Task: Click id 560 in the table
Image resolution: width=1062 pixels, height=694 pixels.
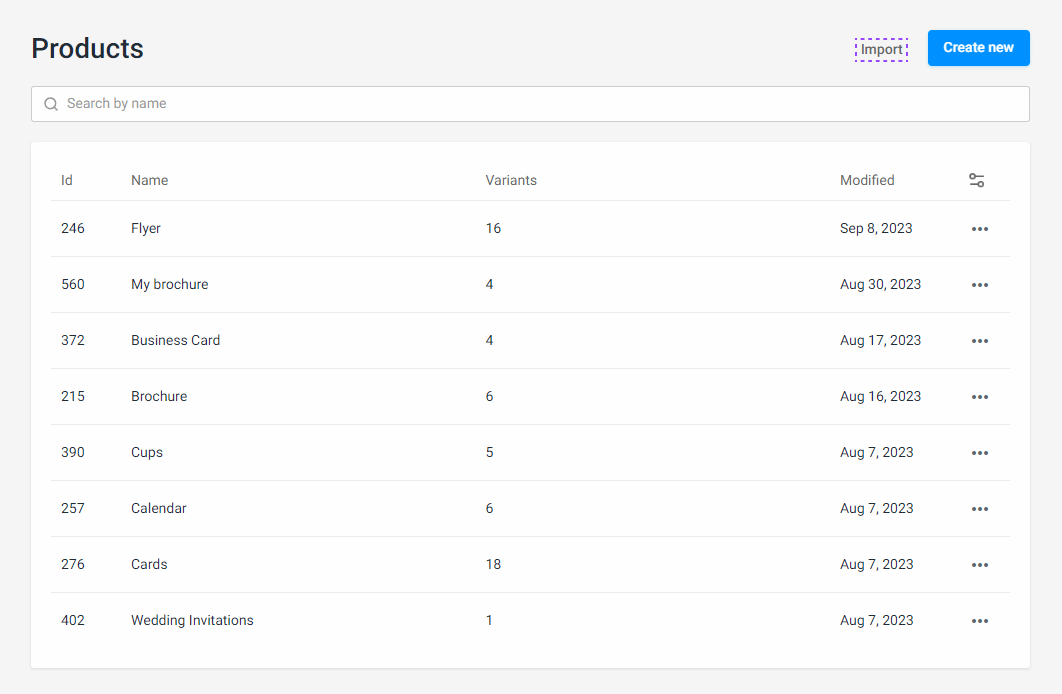Action: tap(72, 284)
